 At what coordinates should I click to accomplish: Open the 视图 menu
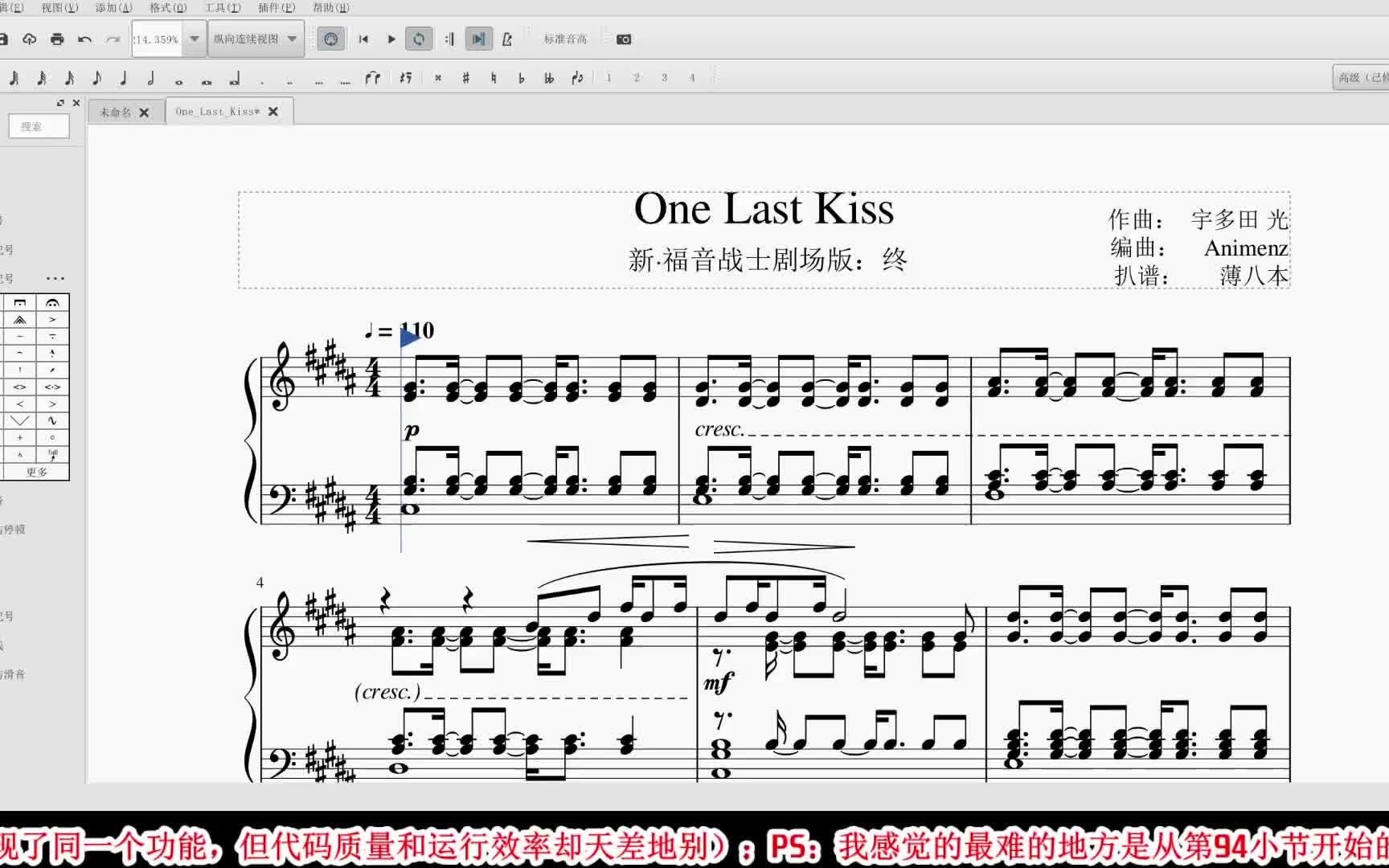coord(60,7)
